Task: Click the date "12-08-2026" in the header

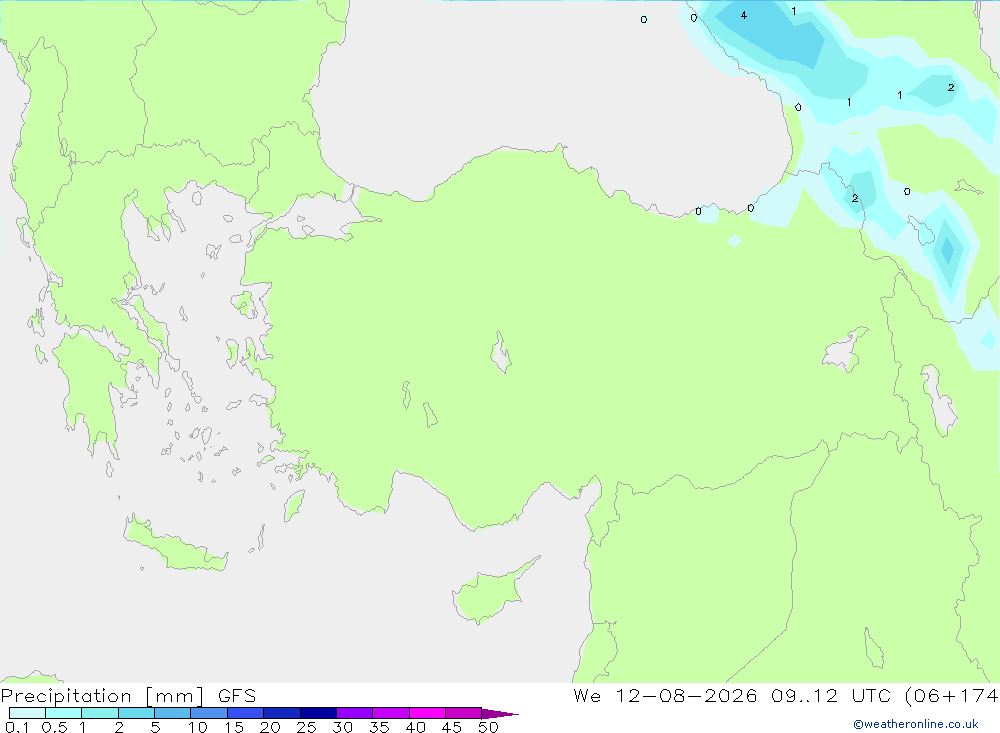Action: [686, 695]
